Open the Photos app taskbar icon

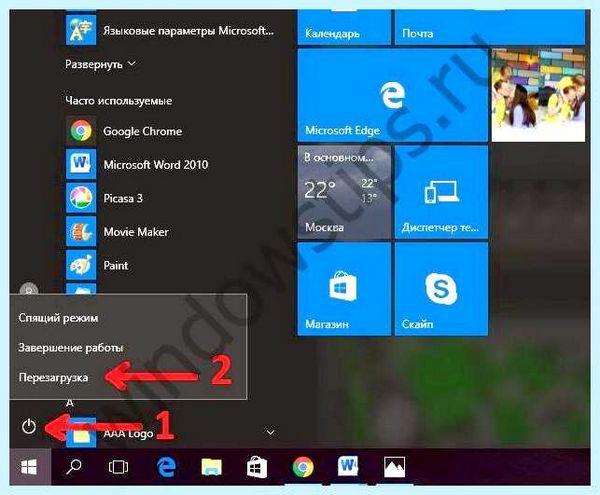[x=394, y=467]
